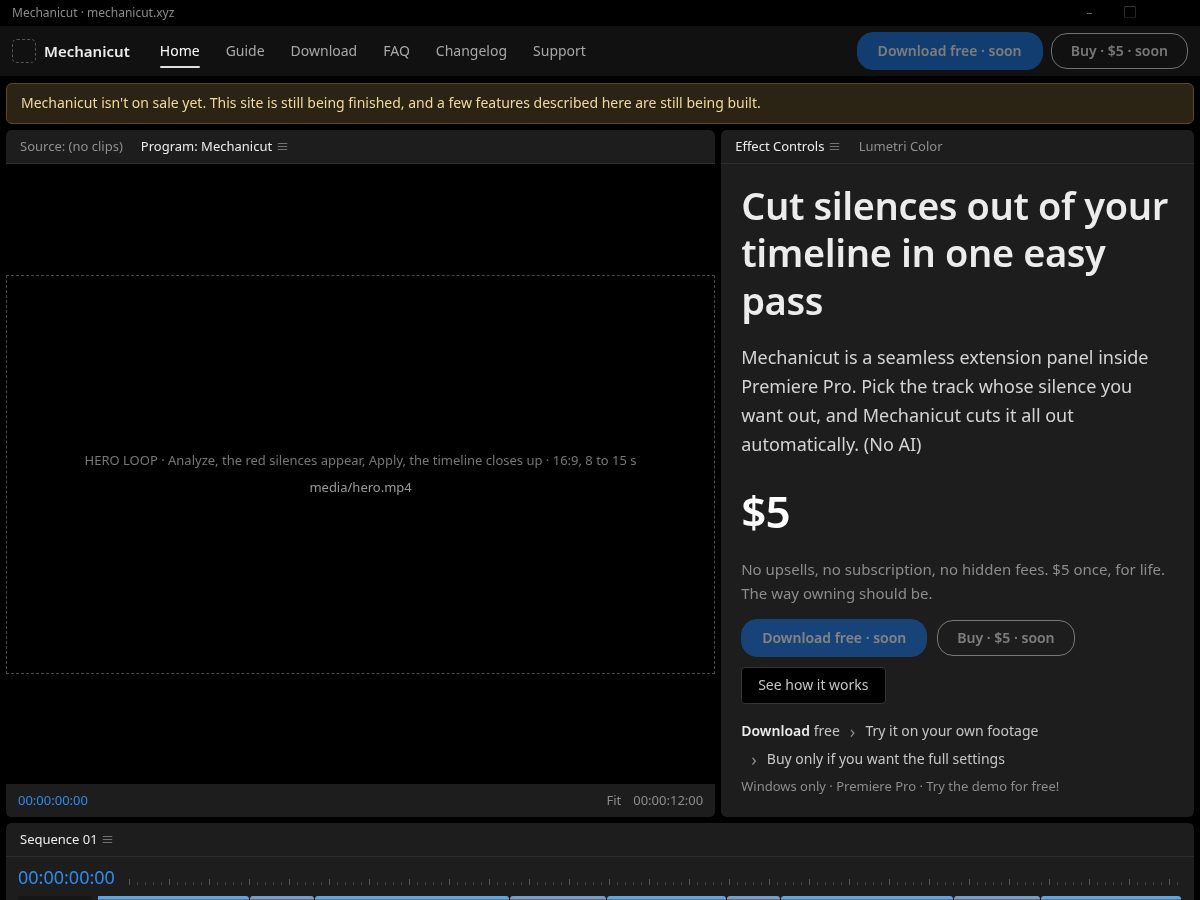
Task: Maximize the Mechanicut window
Action: [1130, 12]
